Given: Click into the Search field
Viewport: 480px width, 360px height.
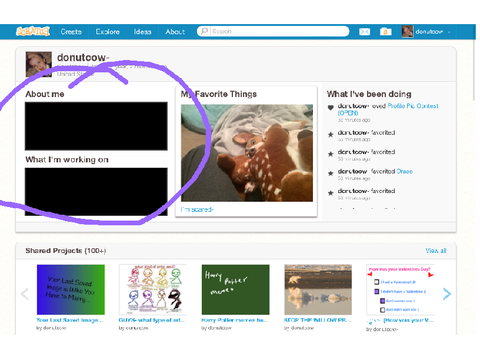Looking at the screenshot, I should click(273, 31).
